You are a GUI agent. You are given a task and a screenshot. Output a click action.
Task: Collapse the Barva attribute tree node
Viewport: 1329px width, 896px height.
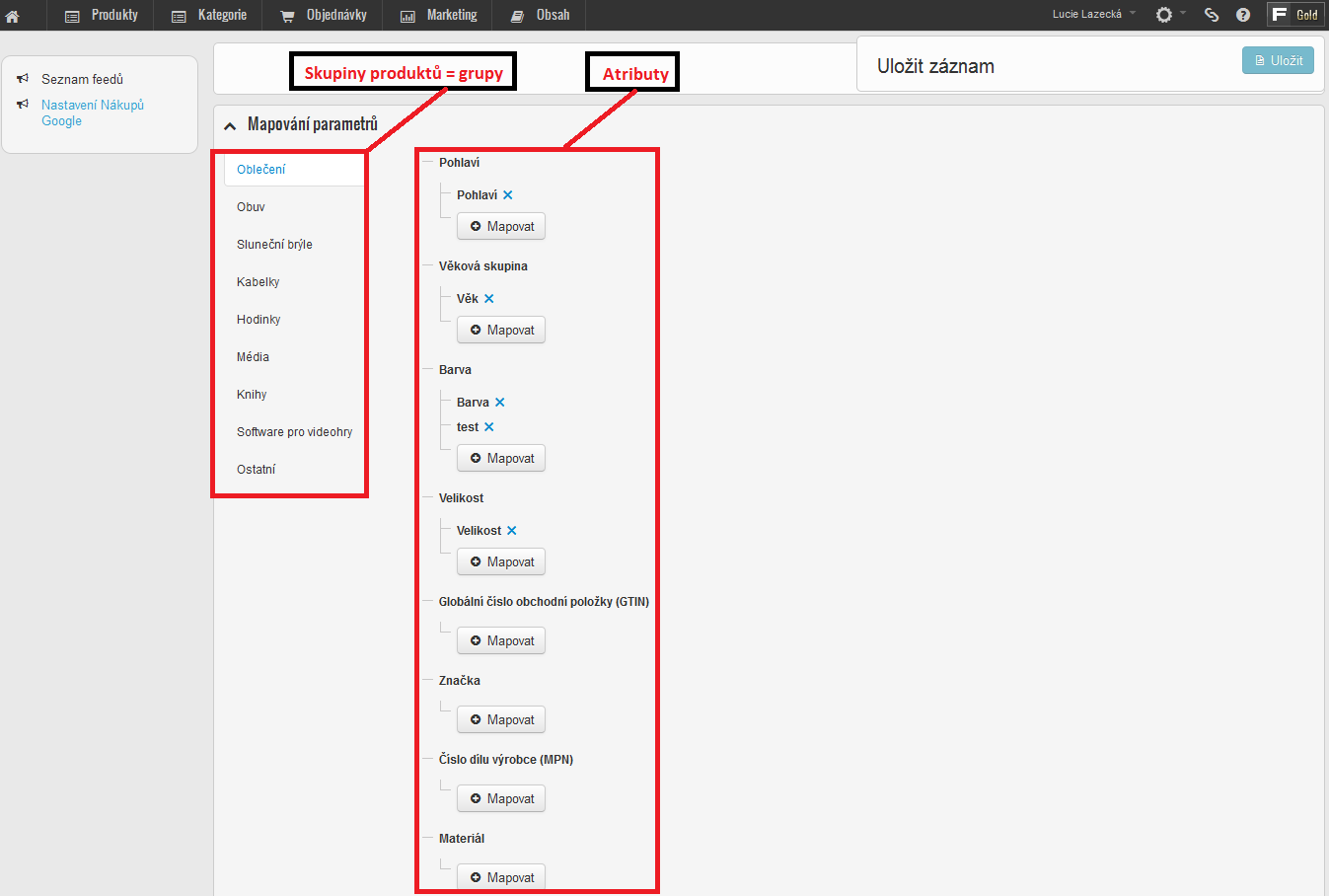coord(428,370)
